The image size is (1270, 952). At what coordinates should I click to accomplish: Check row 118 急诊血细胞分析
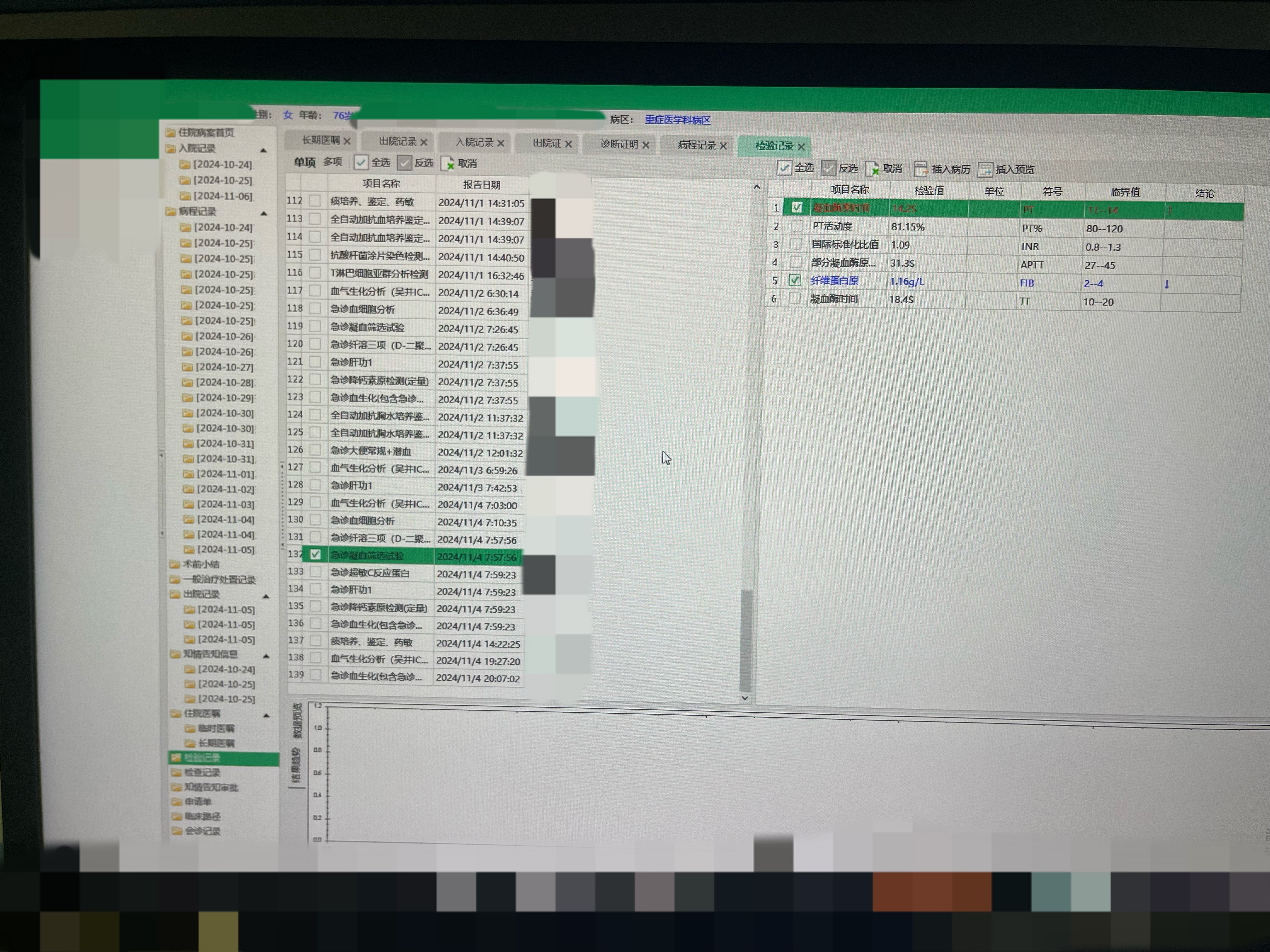tap(315, 308)
